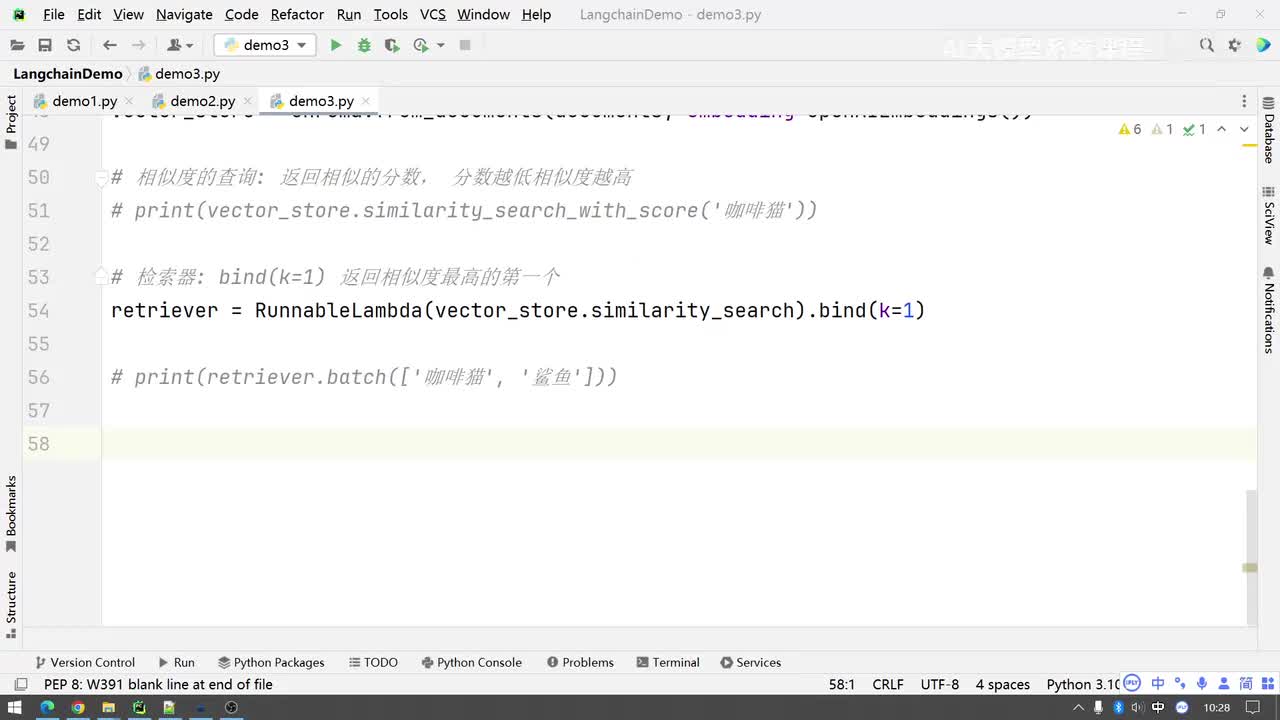Toggle the Database tool window
The image size is (1280, 720).
click(1269, 130)
